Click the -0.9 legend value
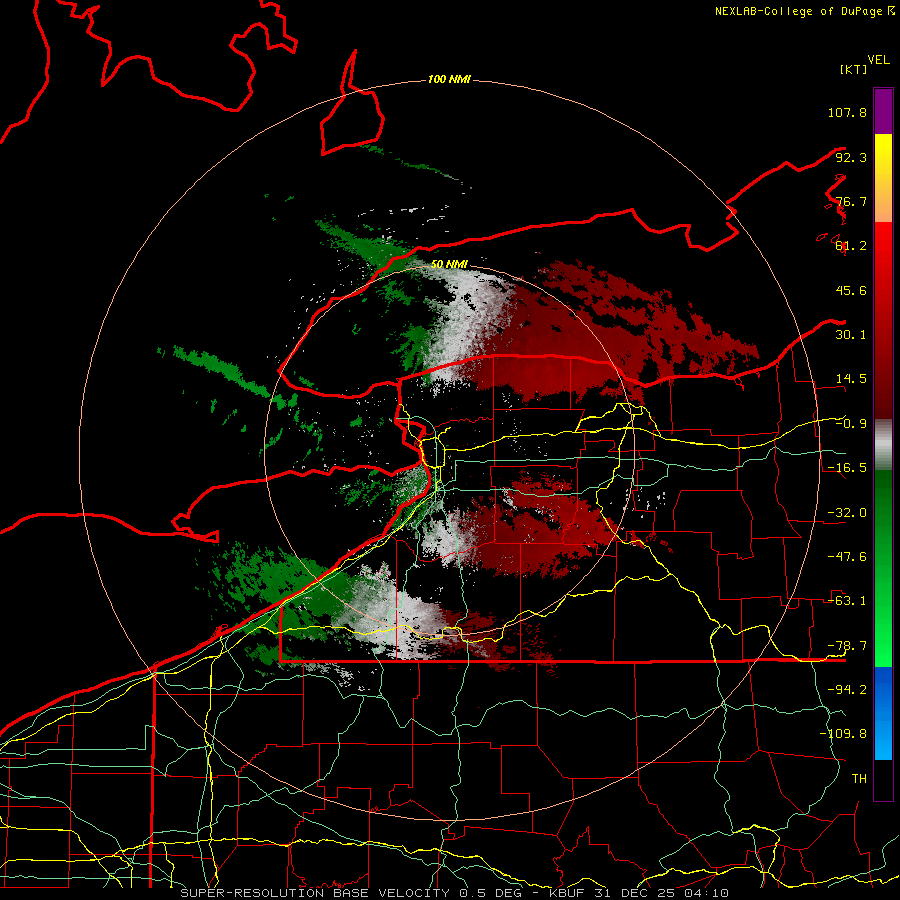Viewport: 900px width, 900px height. click(x=851, y=424)
